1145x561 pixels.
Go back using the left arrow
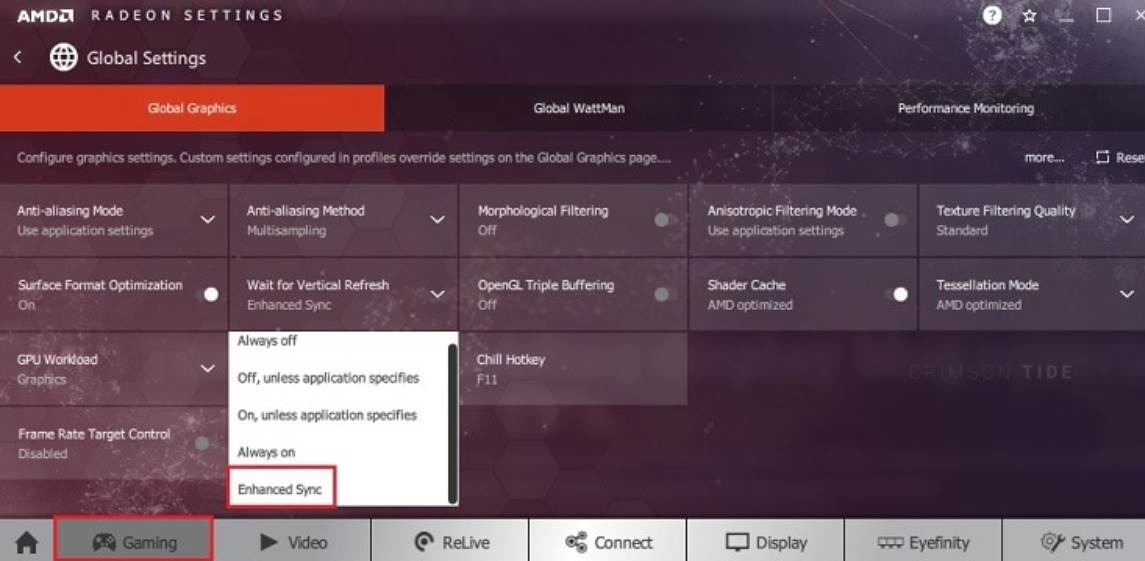coord(18,57)
